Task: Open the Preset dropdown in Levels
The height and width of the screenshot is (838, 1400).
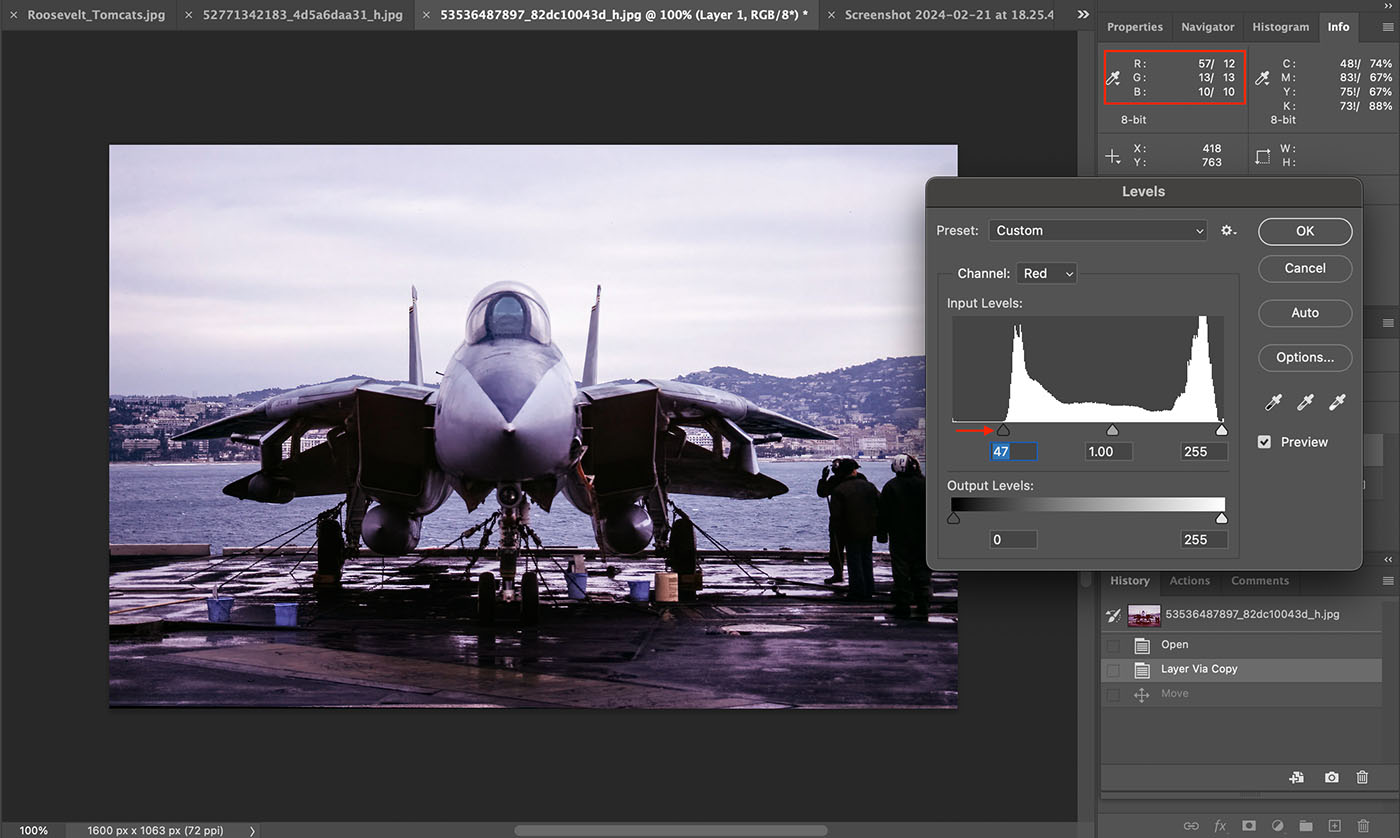Action: [x=1098, y=230]
